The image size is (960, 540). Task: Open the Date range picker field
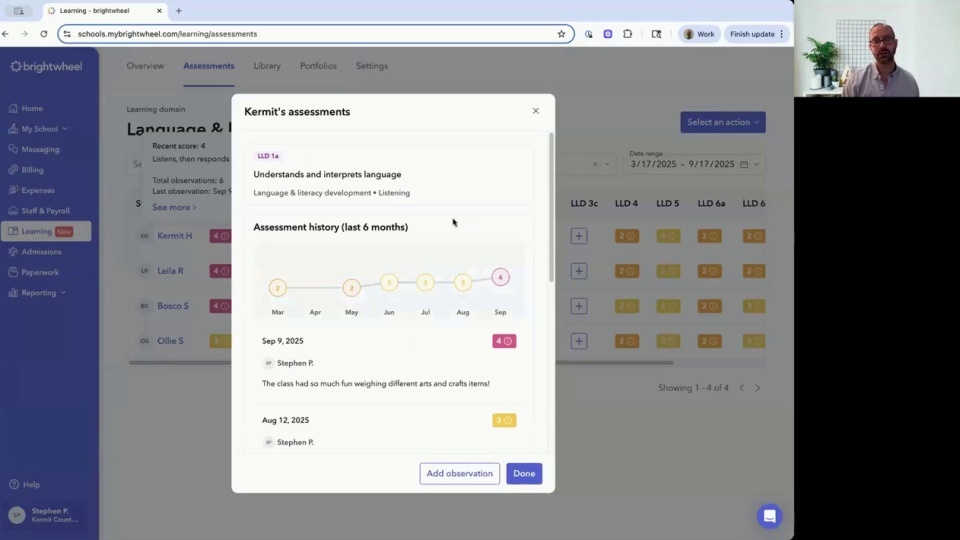(x=694, y=164)
